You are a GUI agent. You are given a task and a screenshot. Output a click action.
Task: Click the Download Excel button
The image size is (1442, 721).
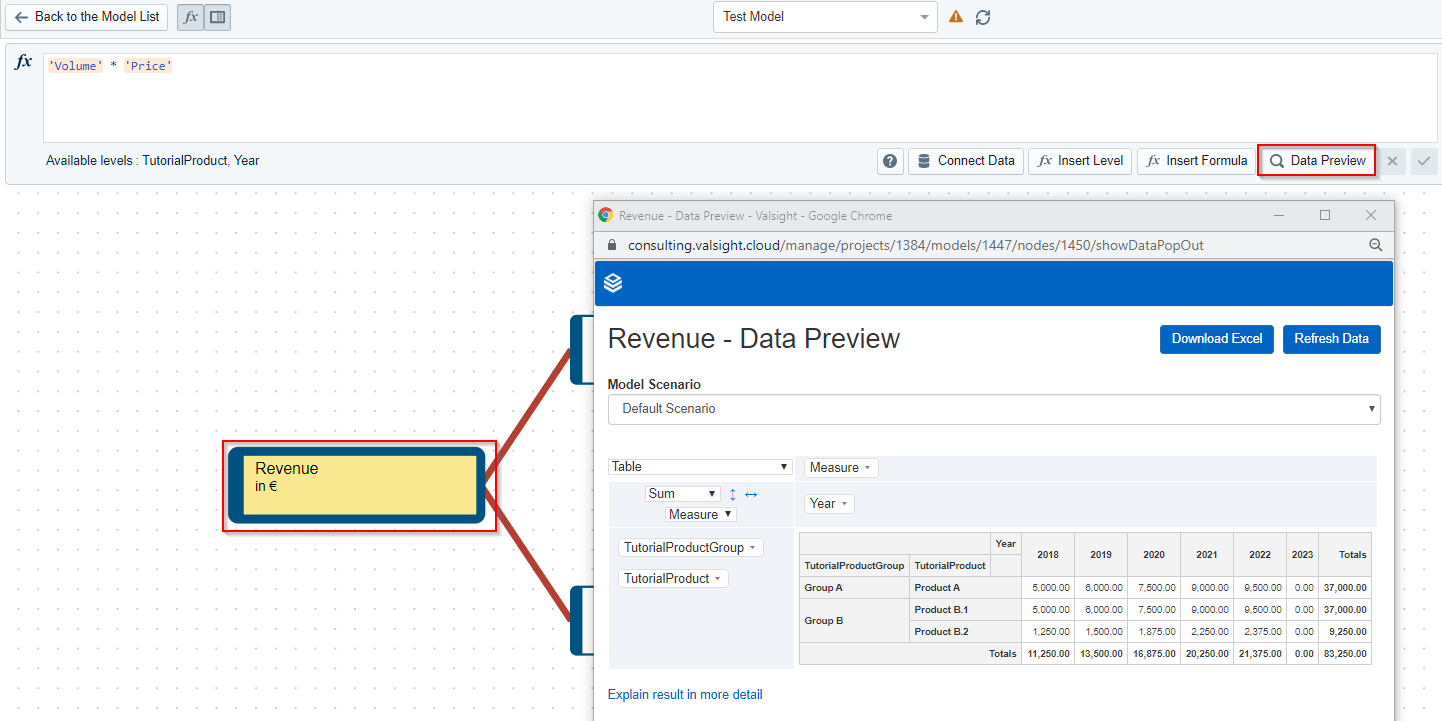point(1217,339)
